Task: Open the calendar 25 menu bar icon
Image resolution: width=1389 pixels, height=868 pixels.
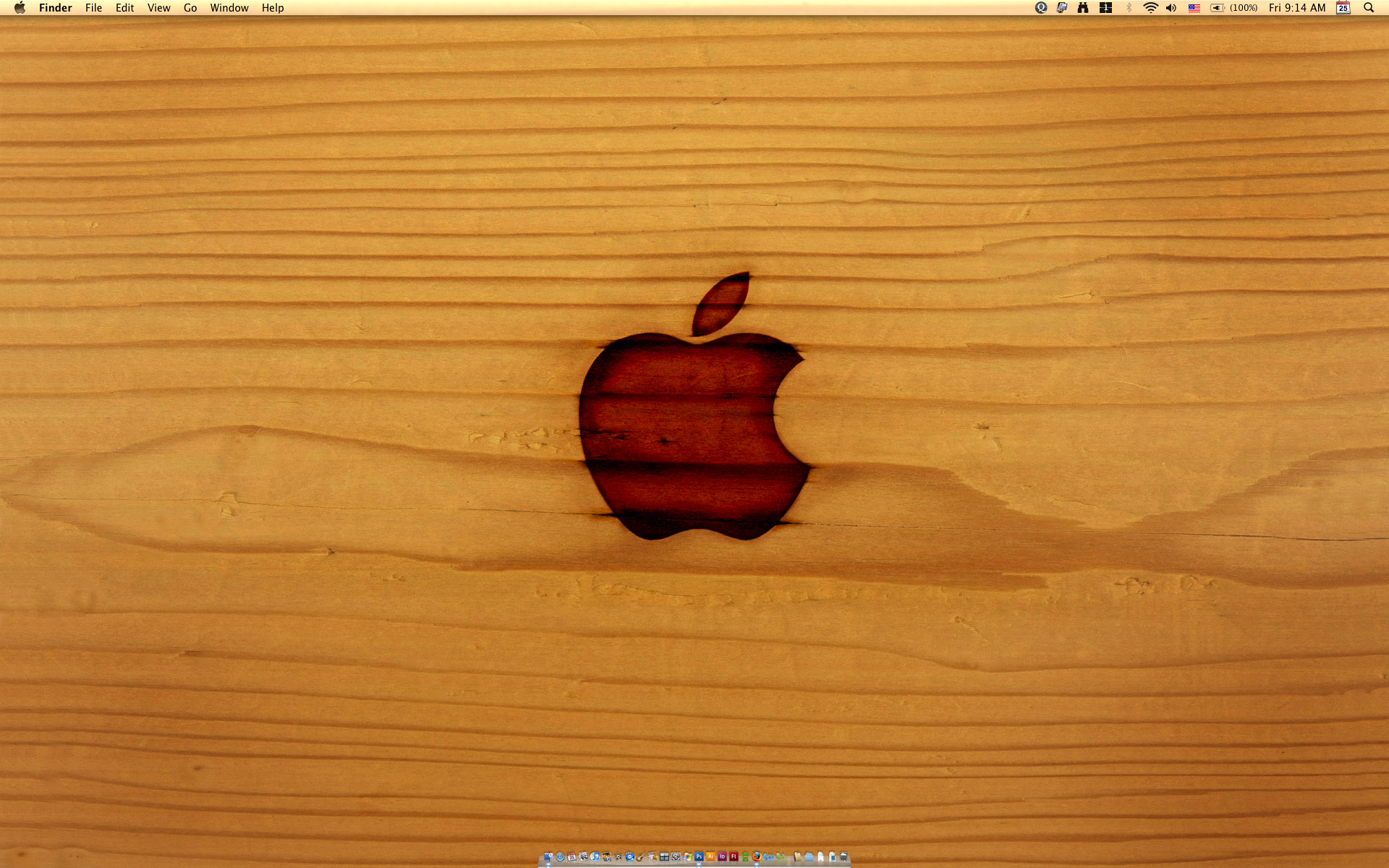Action: (x=1343, y=8)
